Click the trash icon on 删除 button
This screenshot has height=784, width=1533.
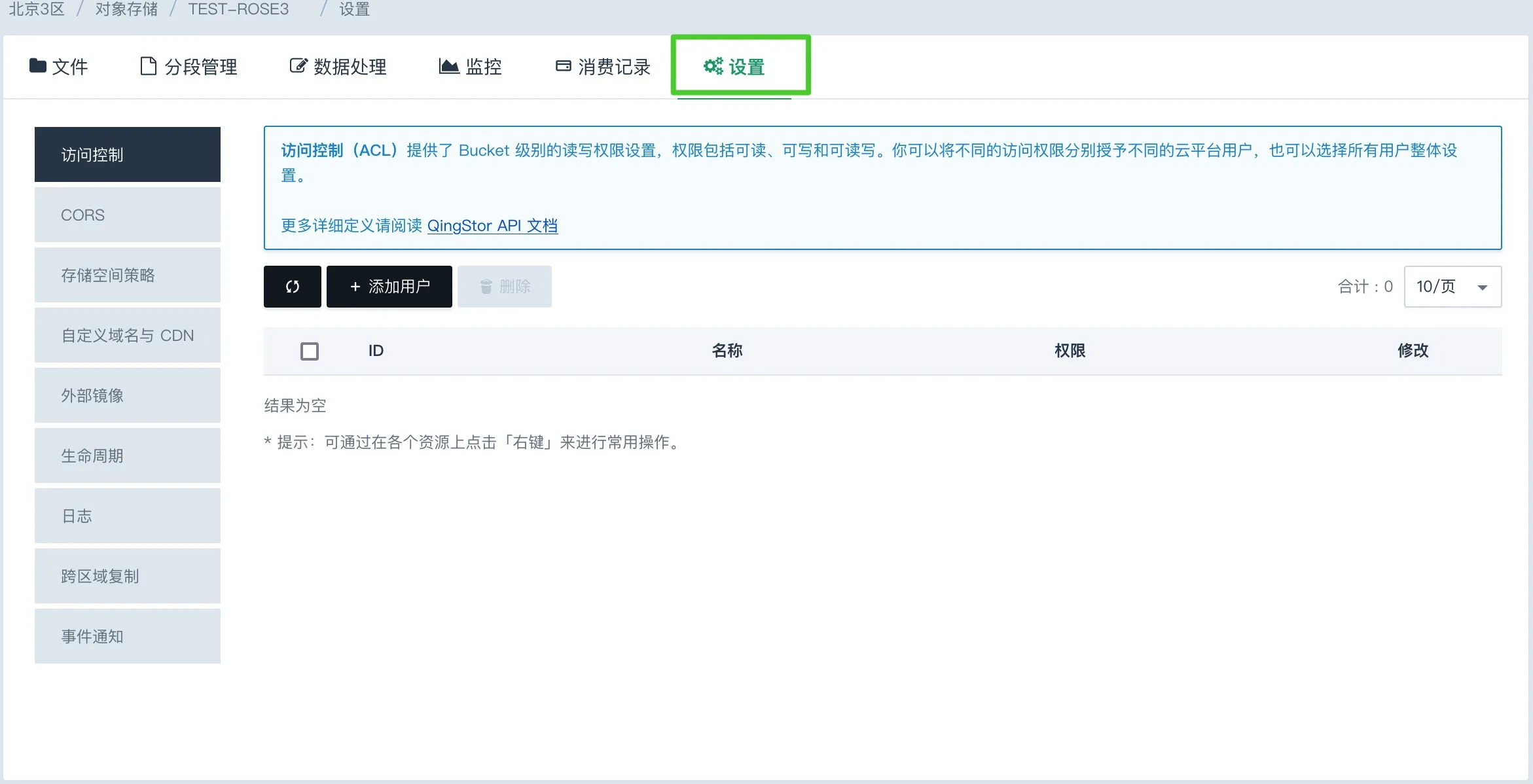(x=486, y=287)
